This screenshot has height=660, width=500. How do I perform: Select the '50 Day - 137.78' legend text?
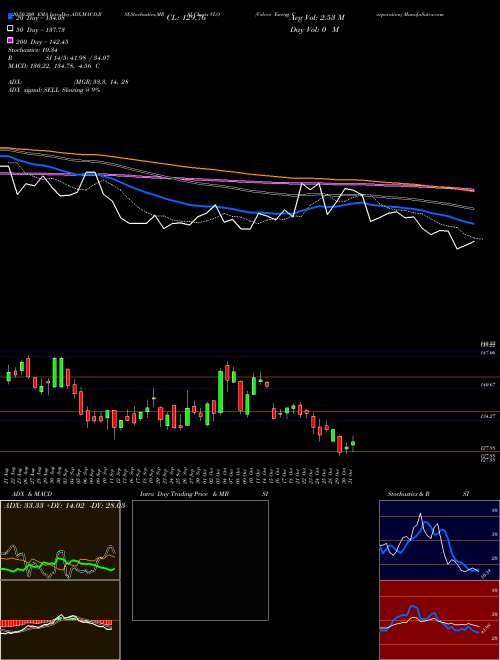coord(41,29)
